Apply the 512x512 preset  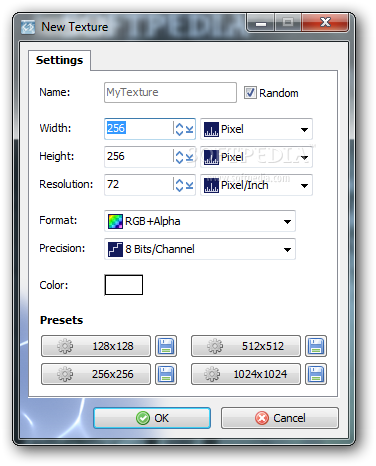point(246,346)
